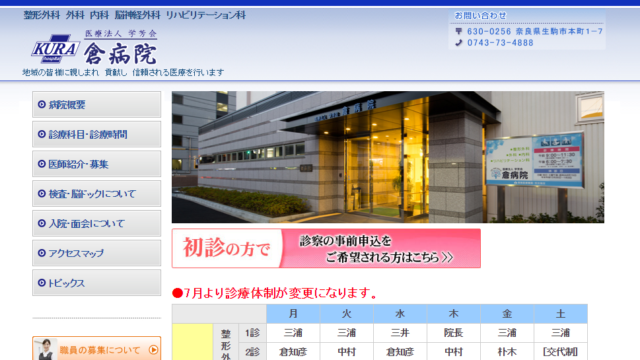Click the staff photo on the recruitment banner
The height and width of the screenshot is (360, 640).
46,349
